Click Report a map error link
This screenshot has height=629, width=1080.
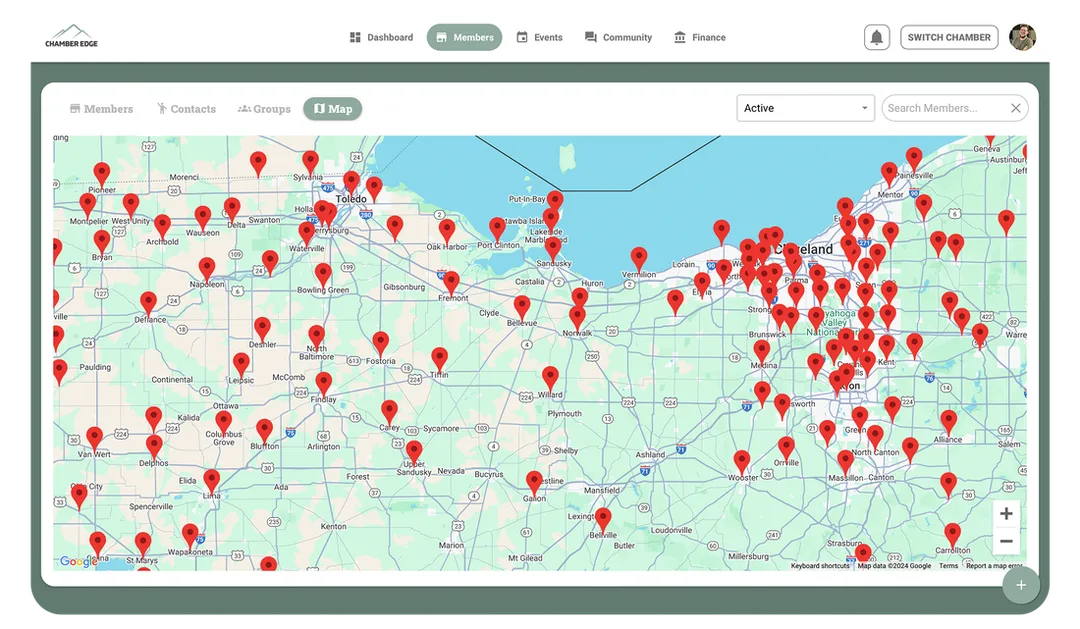pyautogui.click(x=994, y=566)
